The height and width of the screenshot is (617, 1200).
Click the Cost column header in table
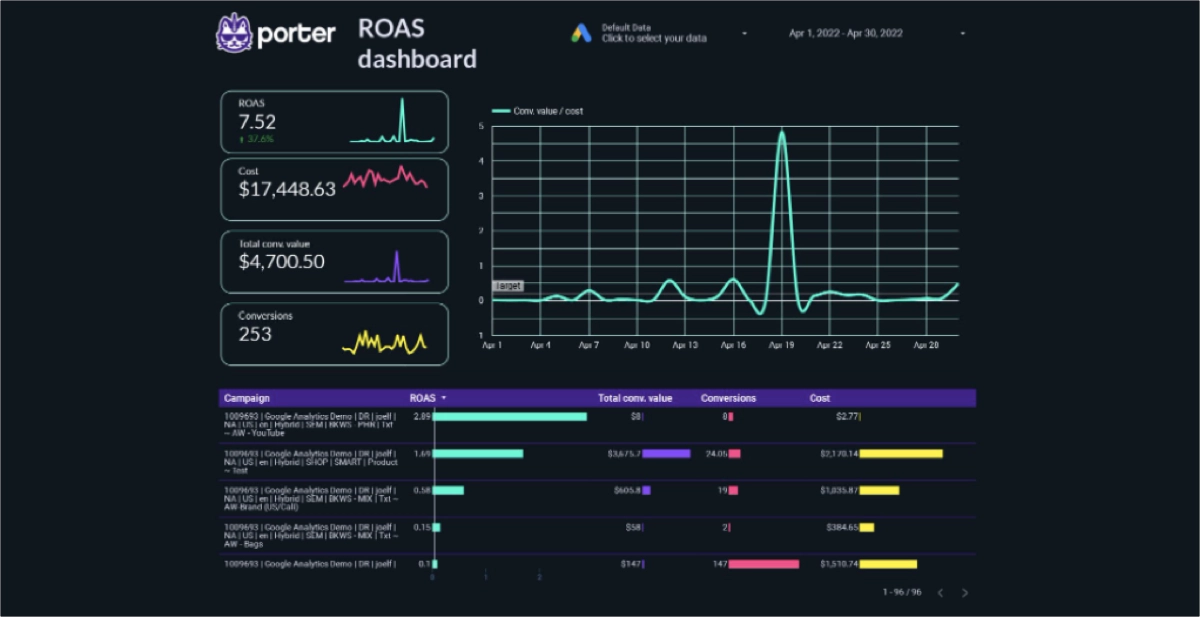(x=820, y=398)
